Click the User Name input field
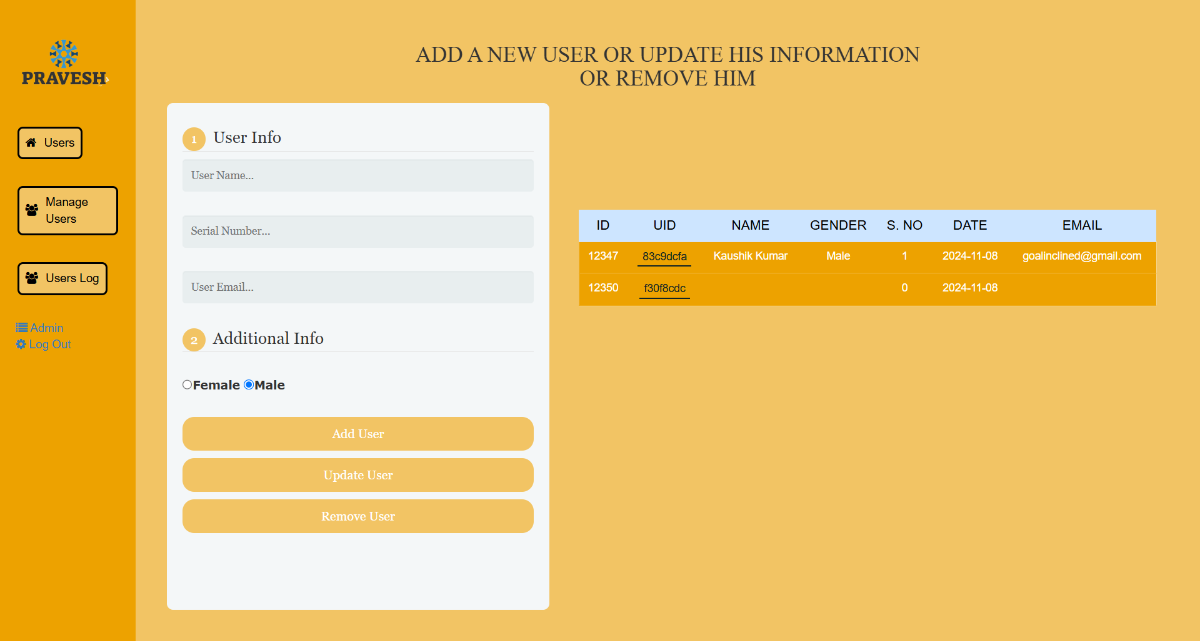The image size is (1200, 641). (358, 175)
